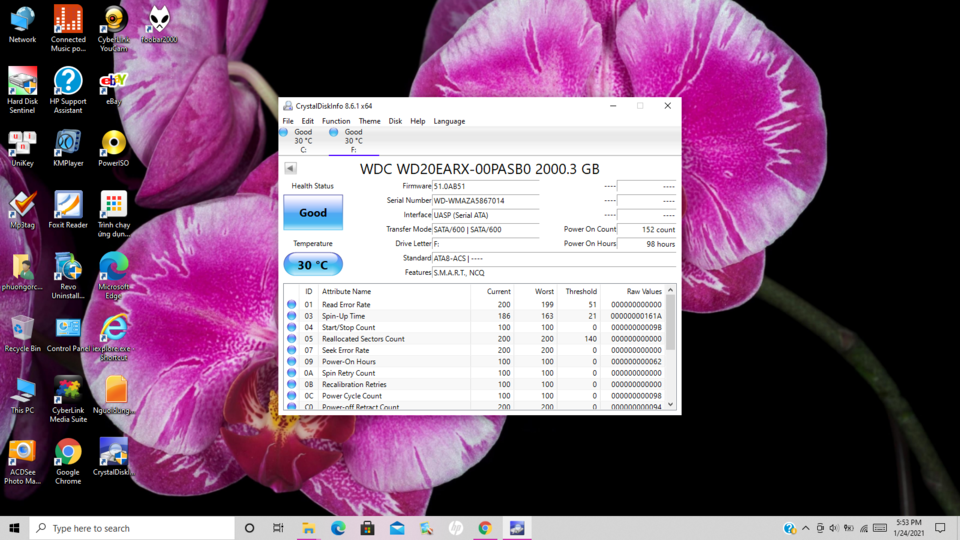Open the Theme menu
The width and height of the screenshot is (960, 540).
(369, 121)
